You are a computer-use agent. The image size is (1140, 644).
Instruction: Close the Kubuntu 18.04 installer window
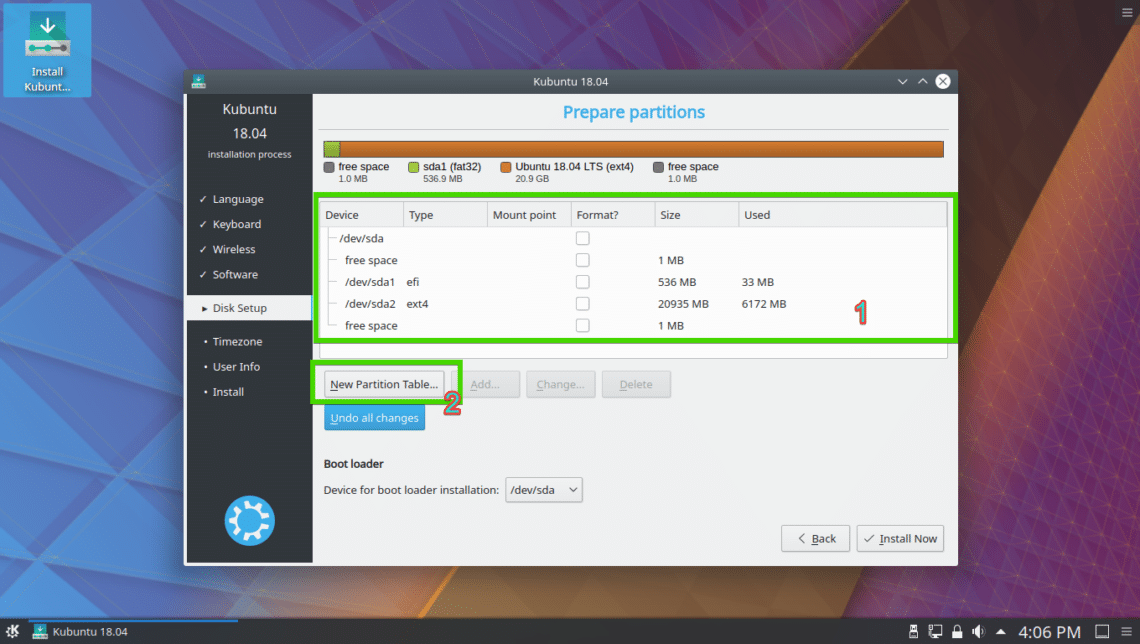pos(943,81)
